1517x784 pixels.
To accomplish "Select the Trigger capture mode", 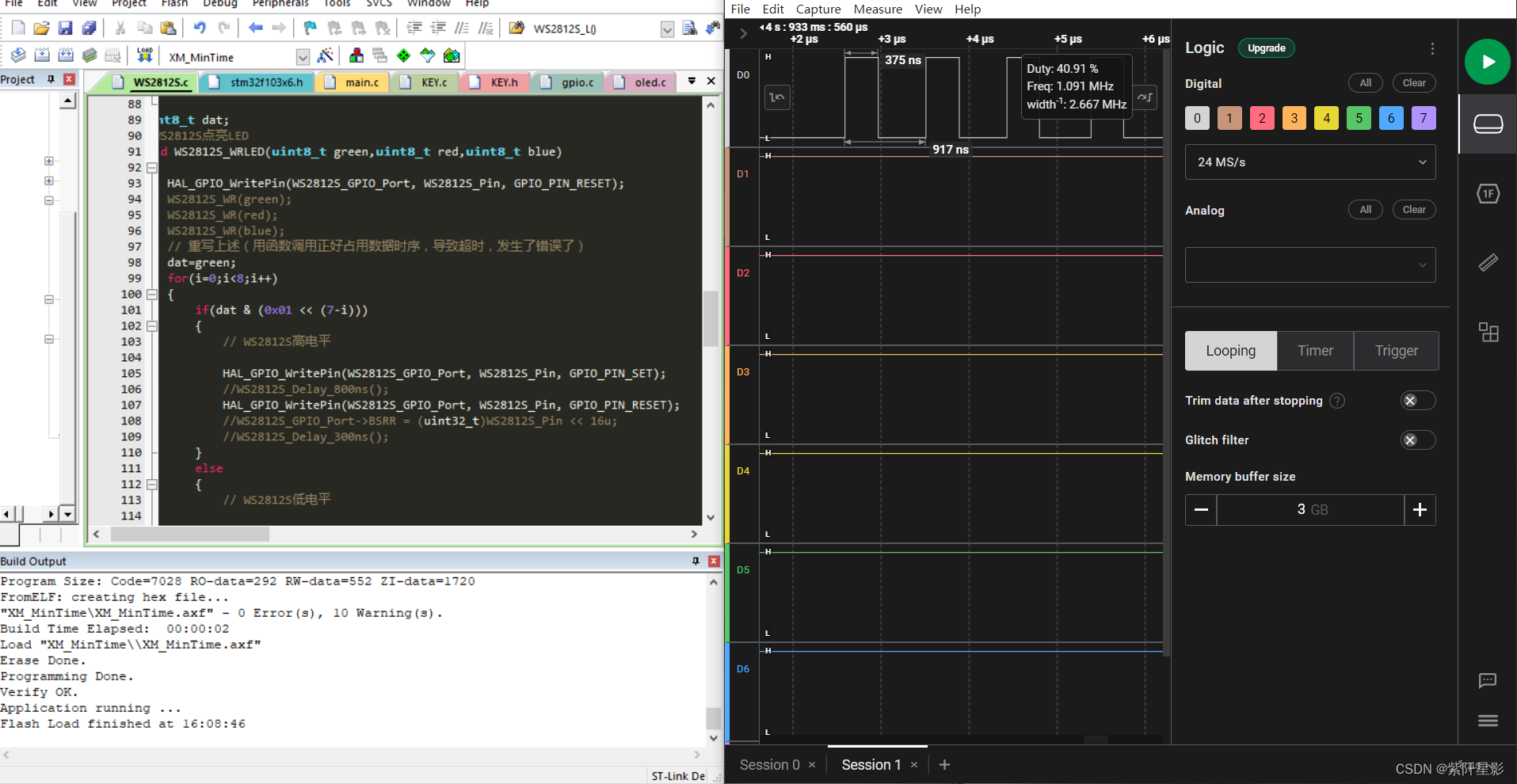I will click(1397, 351).
